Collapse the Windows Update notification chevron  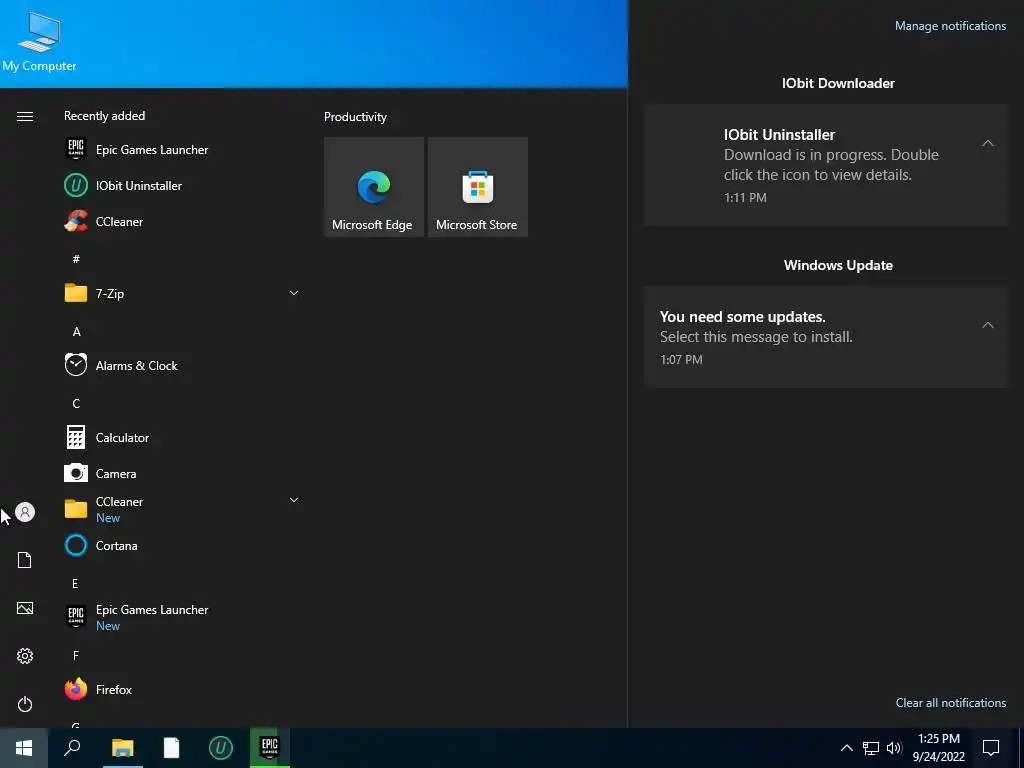pos(988,325)
